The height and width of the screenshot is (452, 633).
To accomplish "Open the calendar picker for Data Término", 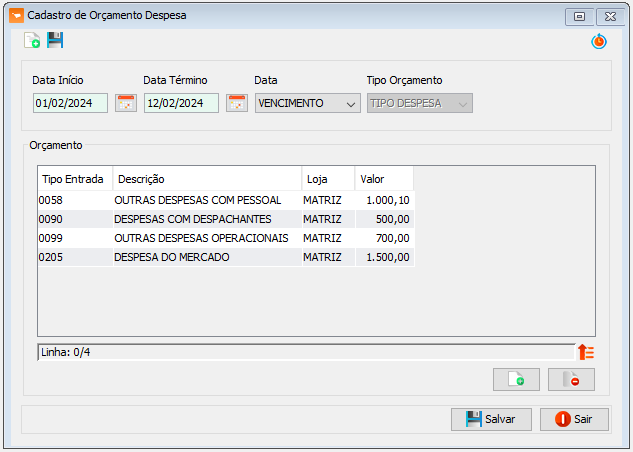I will click(237, 103).
